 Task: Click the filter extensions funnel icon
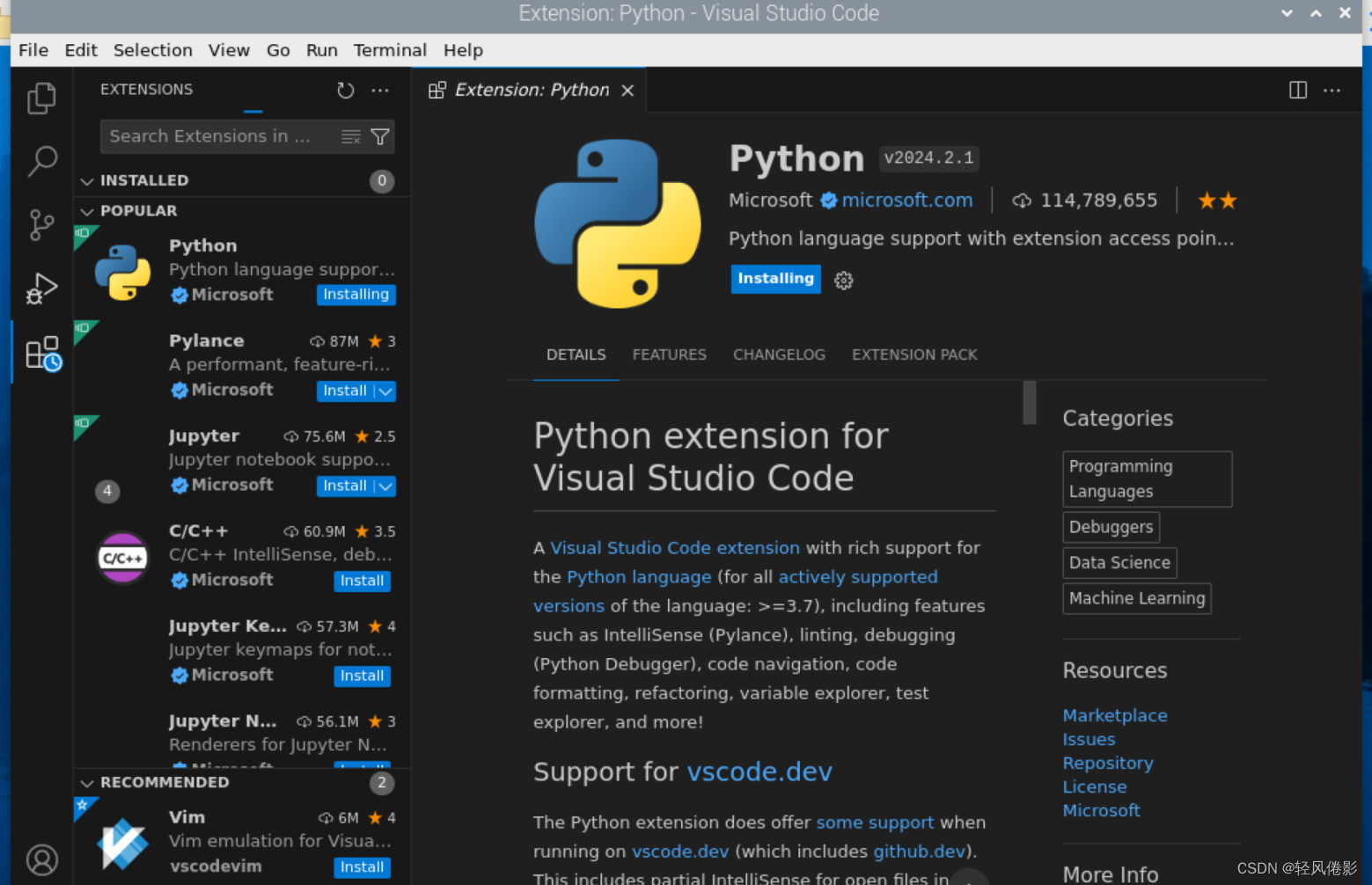coord(380,136)
